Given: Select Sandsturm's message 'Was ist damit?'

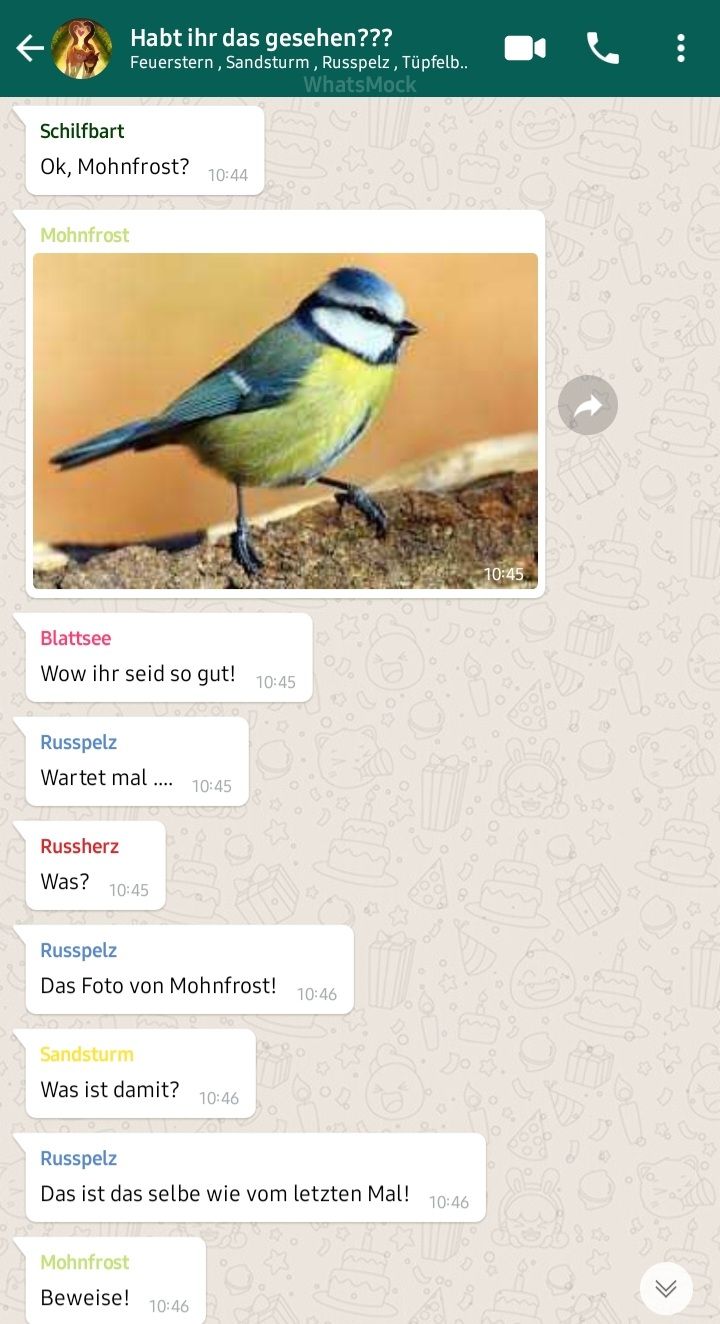Looking at the screenshot, I should coord(110,1090).
